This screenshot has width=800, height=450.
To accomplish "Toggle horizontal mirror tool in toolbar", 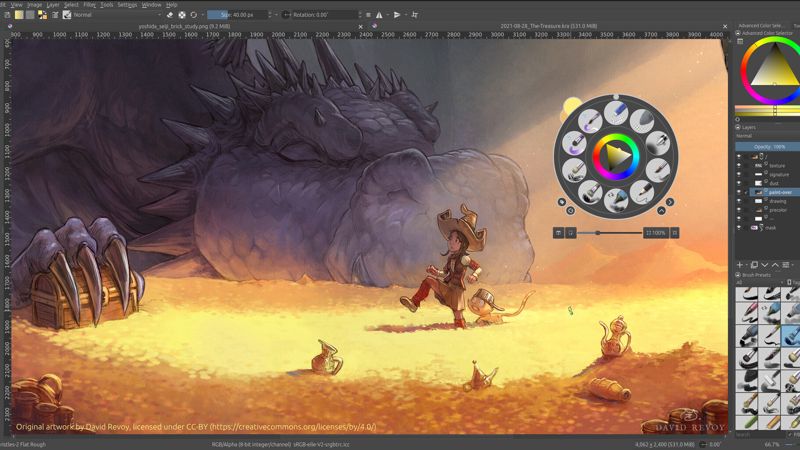I will [x=379, y=15].
